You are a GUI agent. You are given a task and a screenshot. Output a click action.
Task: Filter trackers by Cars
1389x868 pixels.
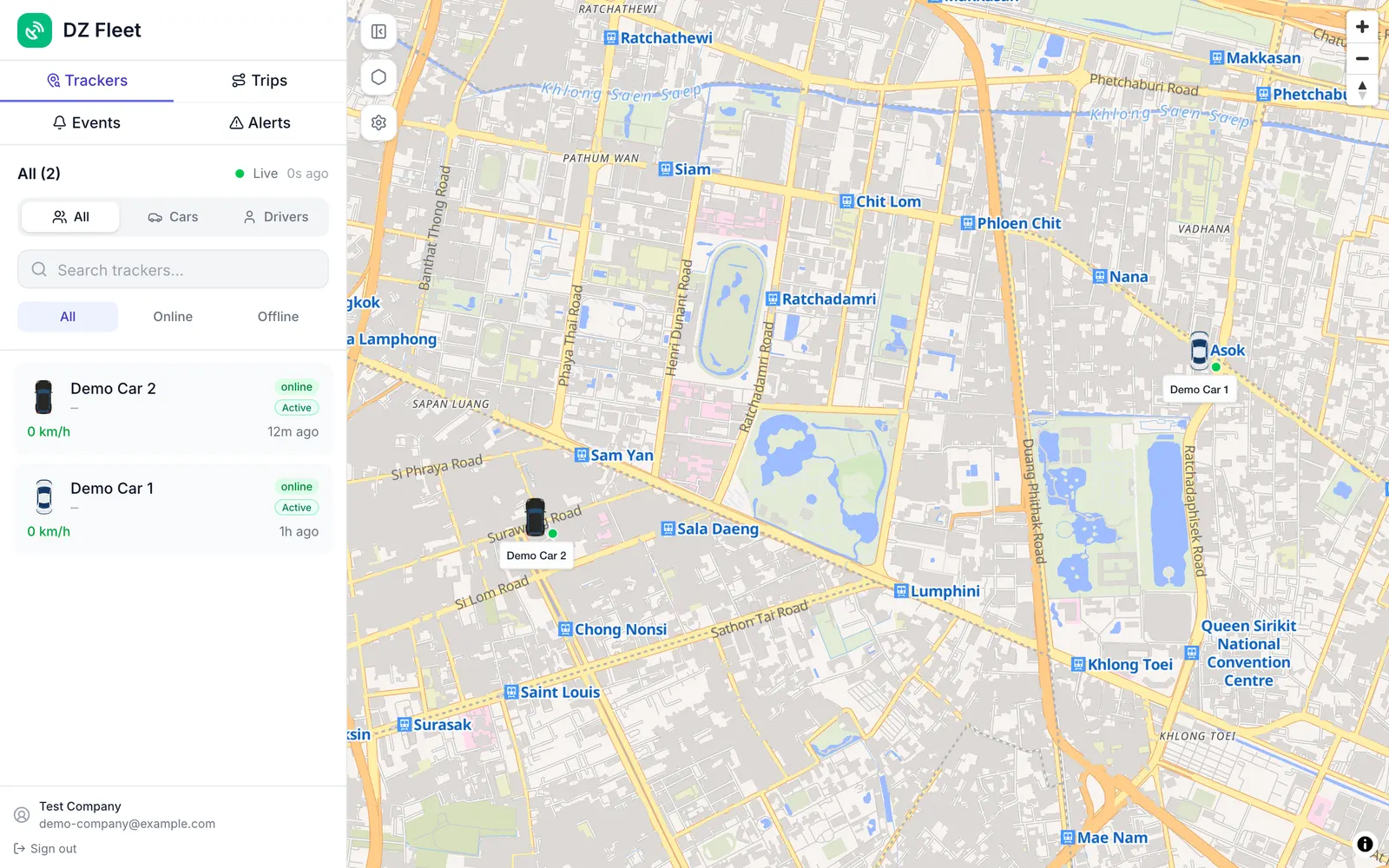click(x=173, y=217)
